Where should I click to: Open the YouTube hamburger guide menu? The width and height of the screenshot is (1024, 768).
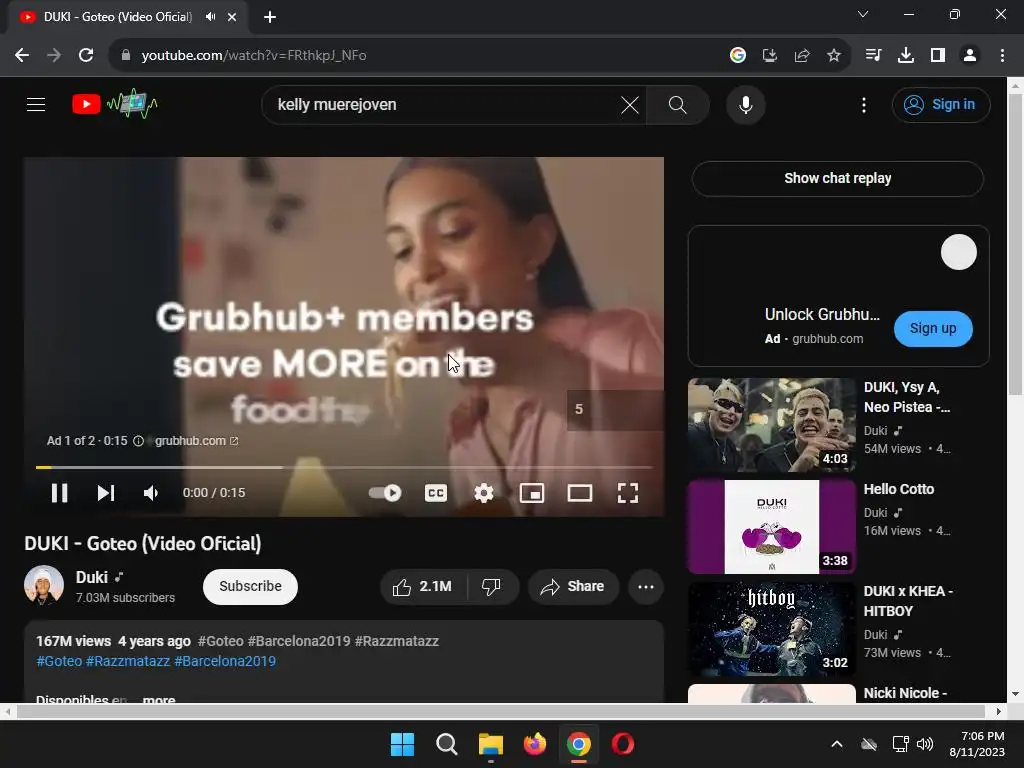click(36, 104)
